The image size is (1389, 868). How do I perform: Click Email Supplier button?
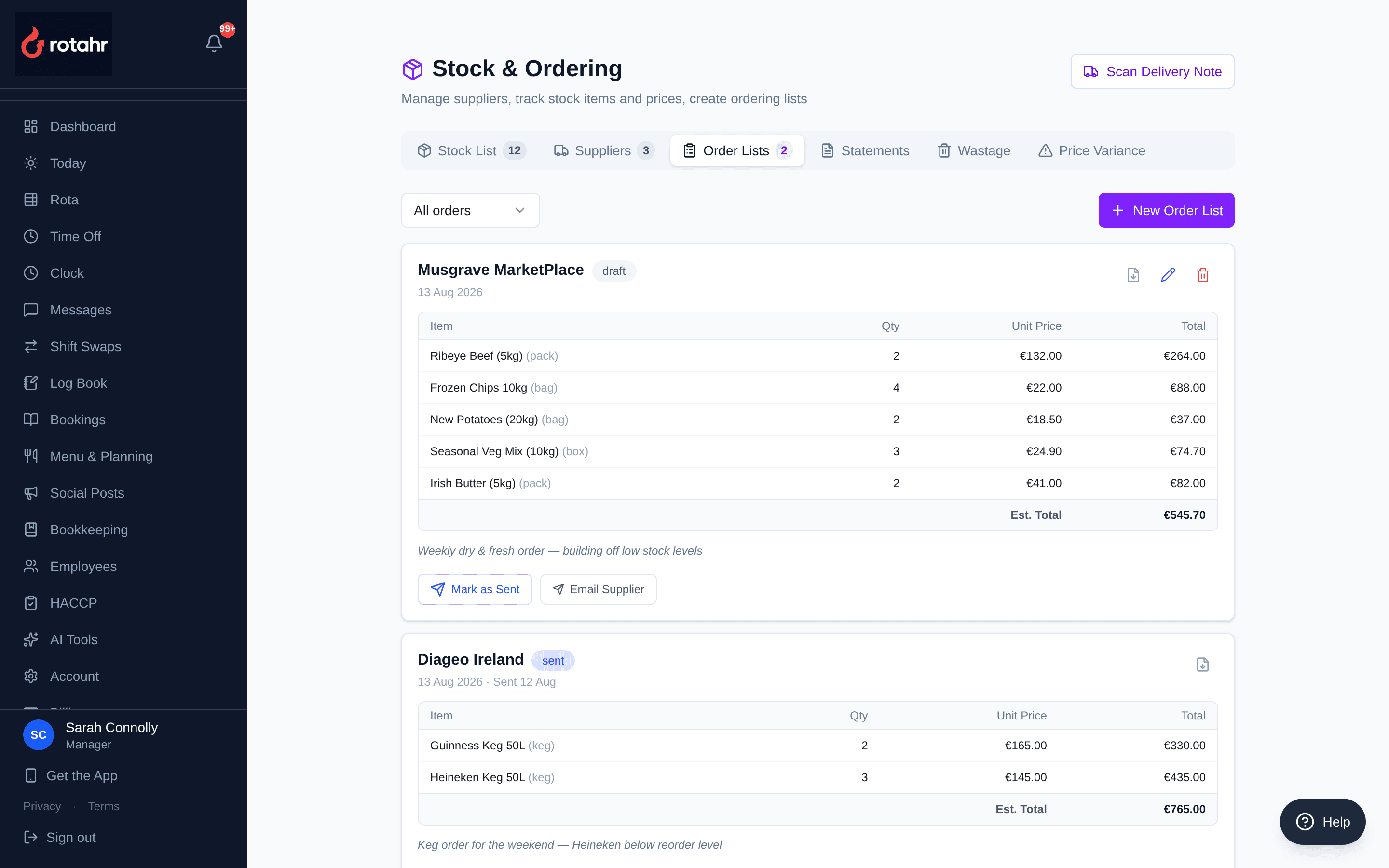[x=598, y=589]
